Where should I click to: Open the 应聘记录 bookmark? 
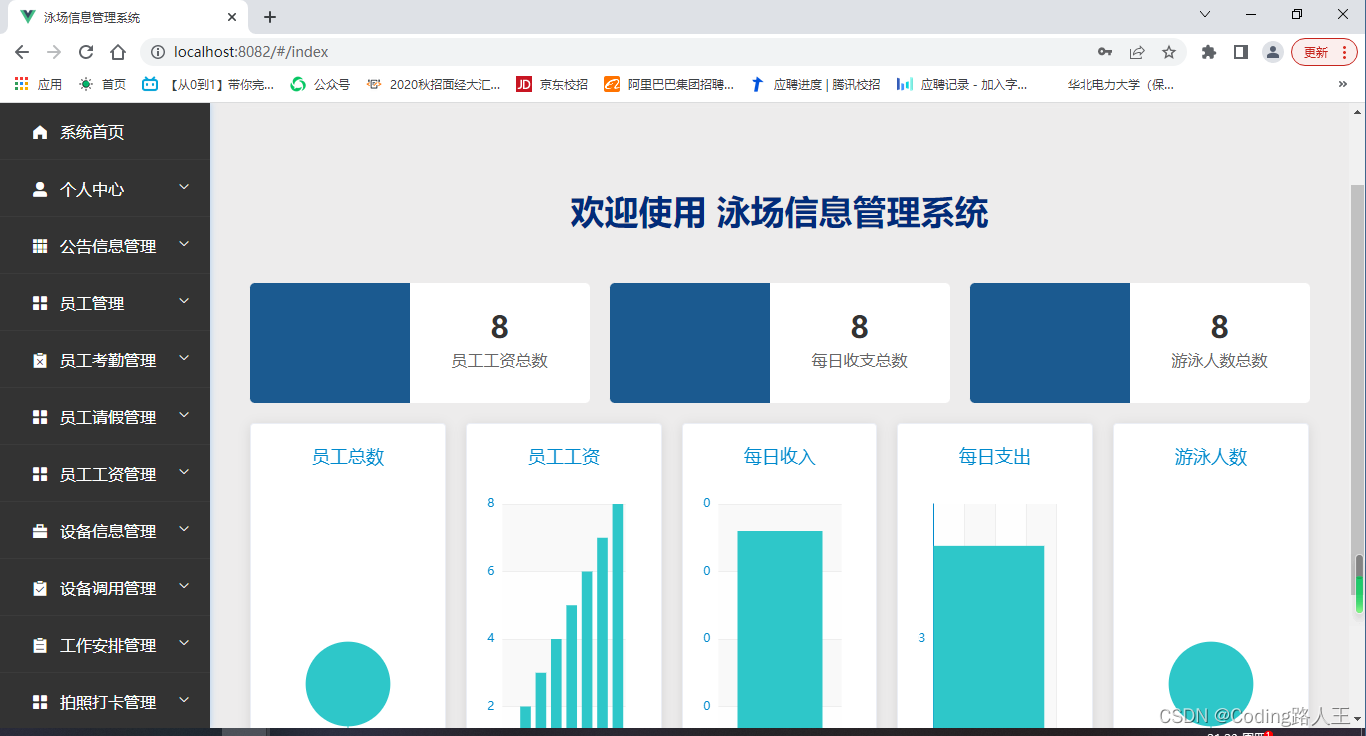962,84
